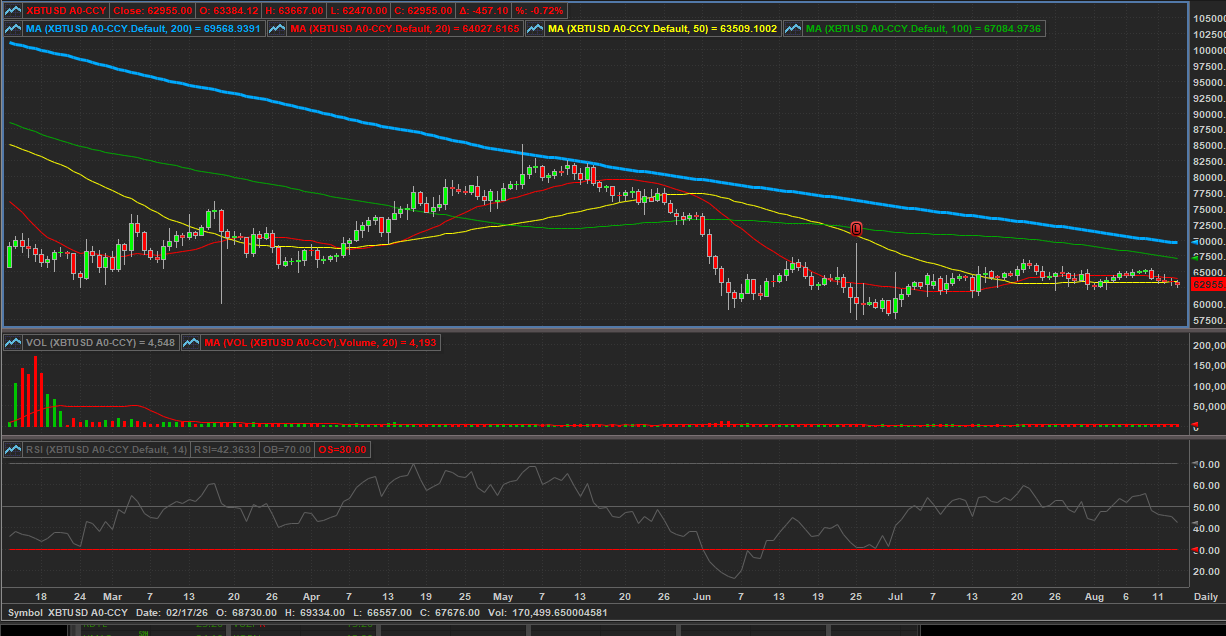
Task: Select the MA 20 legend showing 64027.6165
Action: 405,29
